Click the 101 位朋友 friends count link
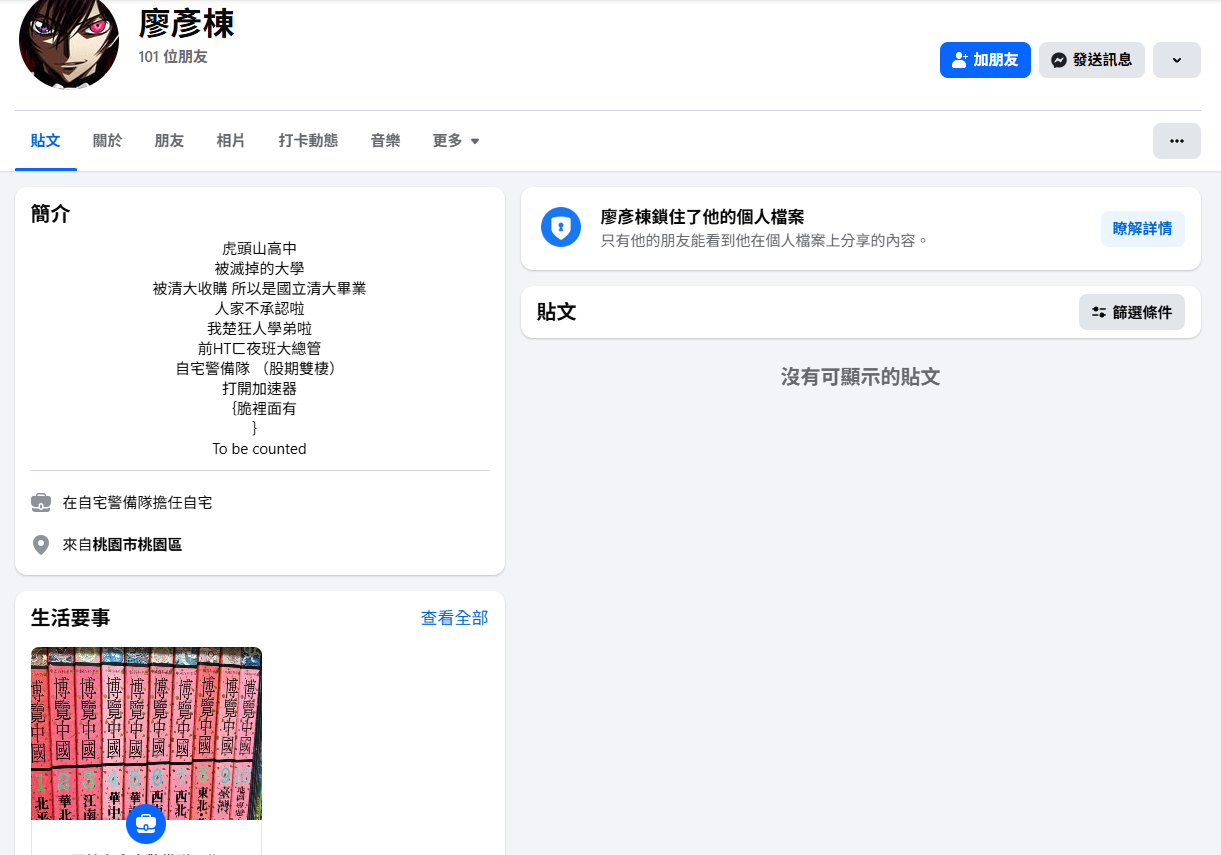Image resolution: width=1221 pixels, height=855 pixels. [x=173, y=57]
